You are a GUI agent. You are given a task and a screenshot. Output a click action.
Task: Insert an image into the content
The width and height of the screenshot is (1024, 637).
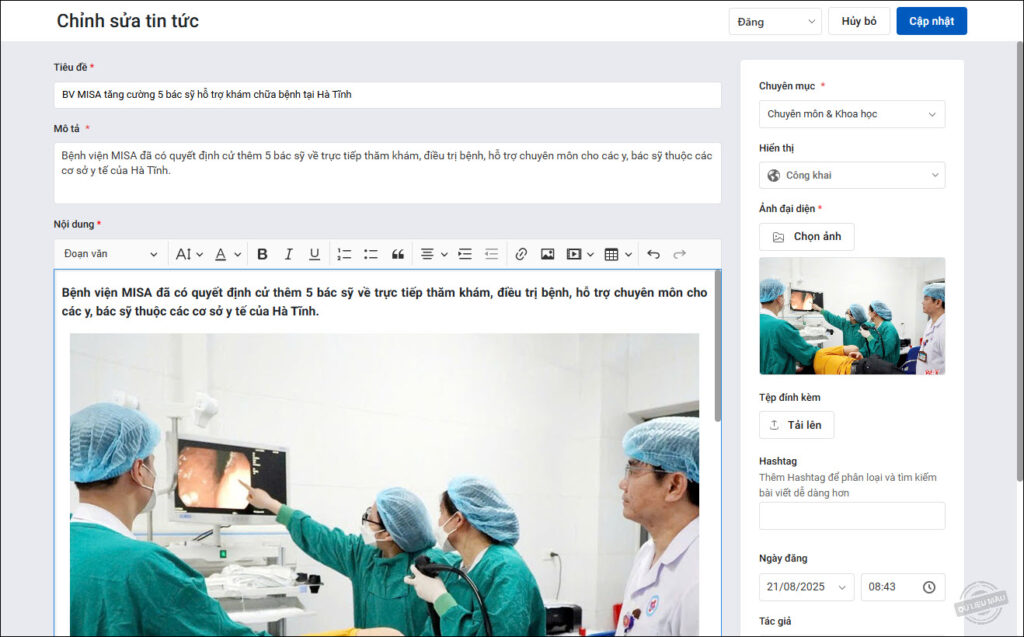547,254
